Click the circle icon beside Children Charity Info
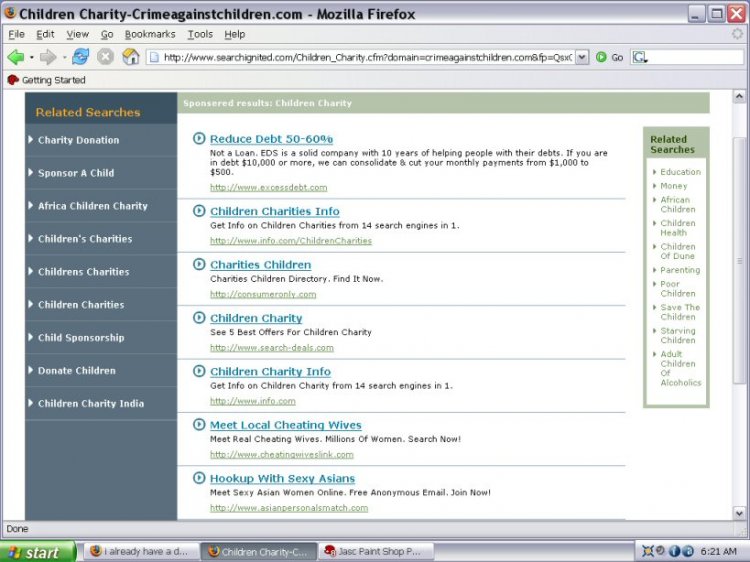 [x=199, y=371]
